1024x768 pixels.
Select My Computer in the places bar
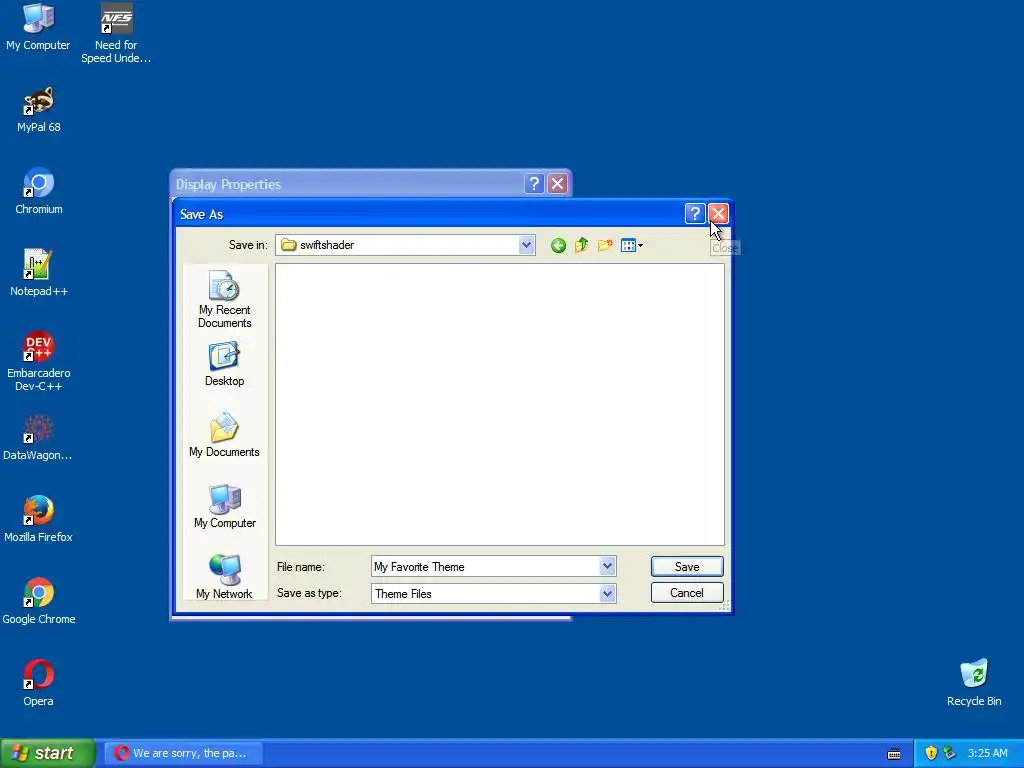[x=225, y=506]
